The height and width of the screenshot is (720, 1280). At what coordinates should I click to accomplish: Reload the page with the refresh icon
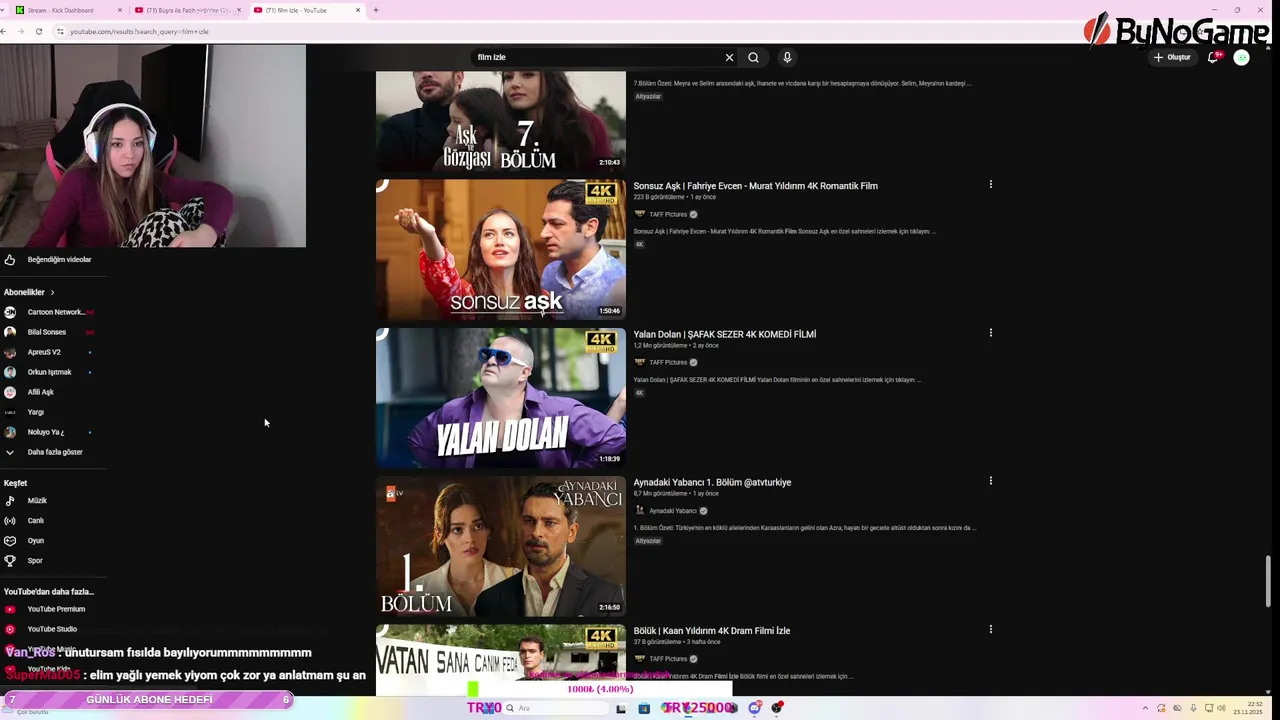tap(39, 31)
